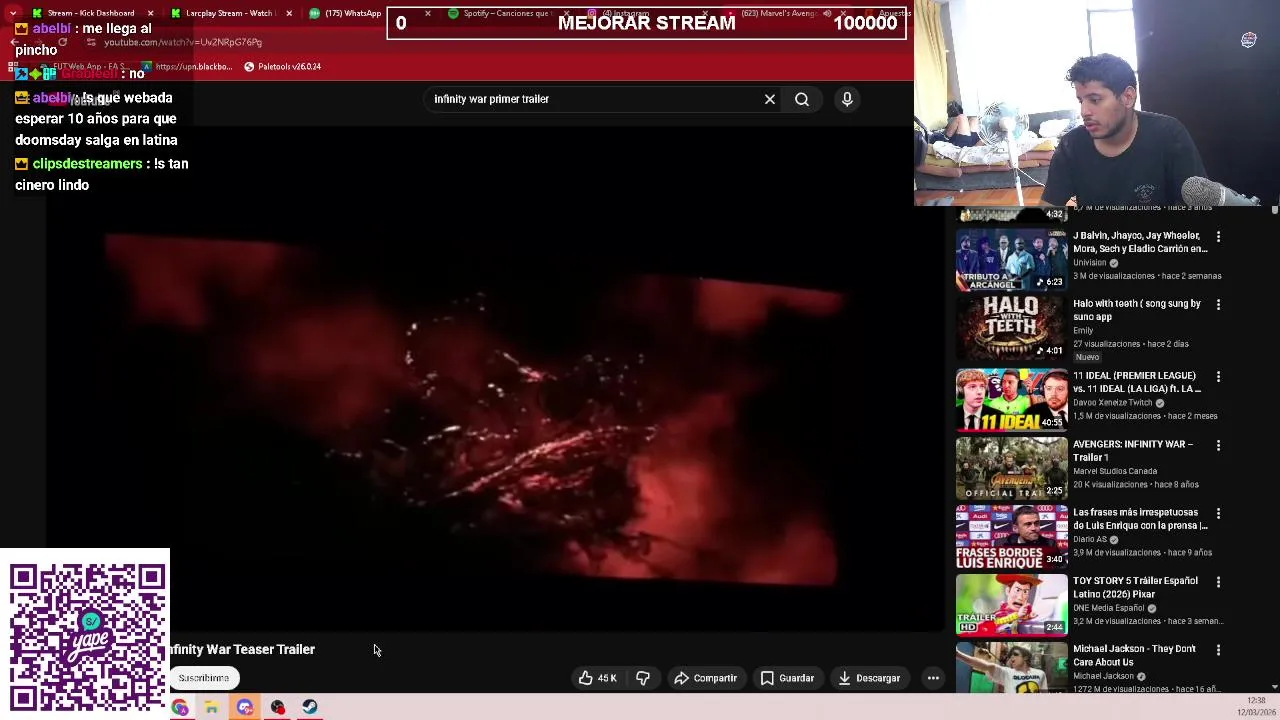Open options menu for Toy Story 5 trailer
The height and width of the screenshot is (720, 1280).
(1218, 582)
